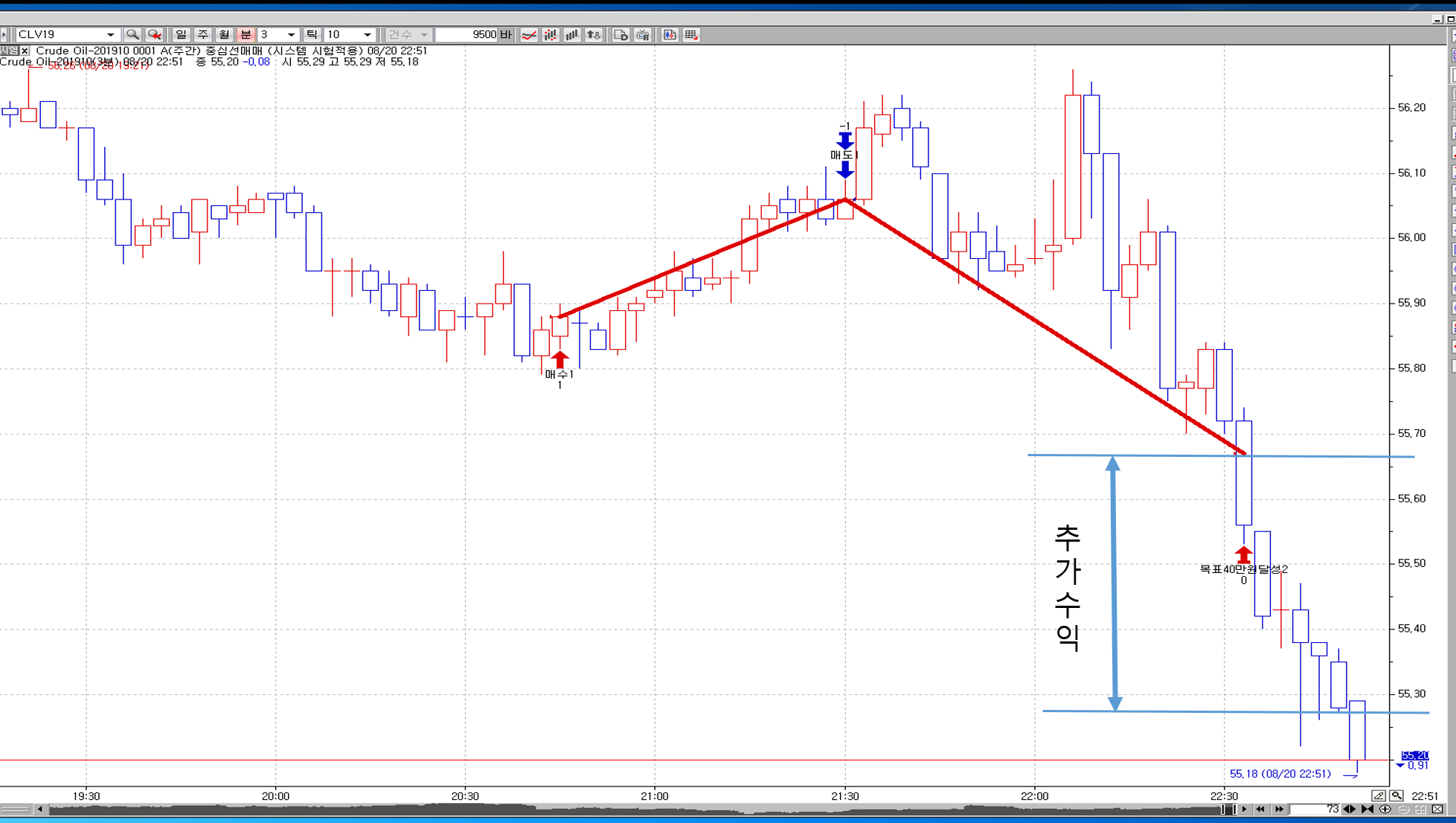This screenshot has width=1456, height=823.
Task: Click the pencil edit icon near time axis
Action: (1378, 795)
